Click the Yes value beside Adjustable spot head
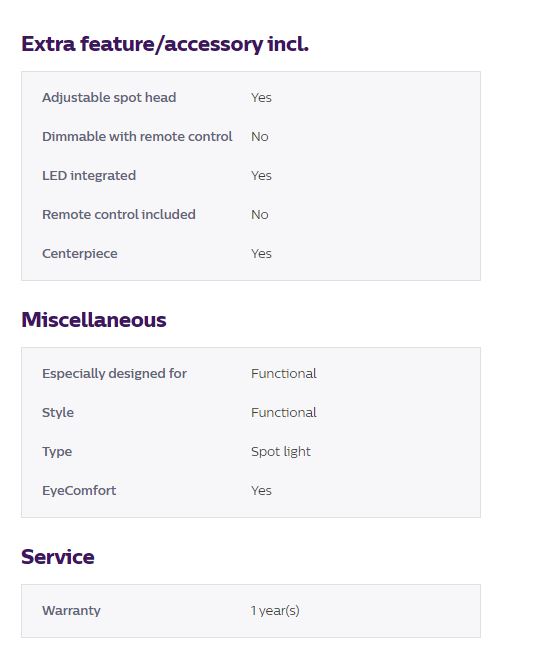Viewport: 538px width, 655px height. [x=261, y=98]
